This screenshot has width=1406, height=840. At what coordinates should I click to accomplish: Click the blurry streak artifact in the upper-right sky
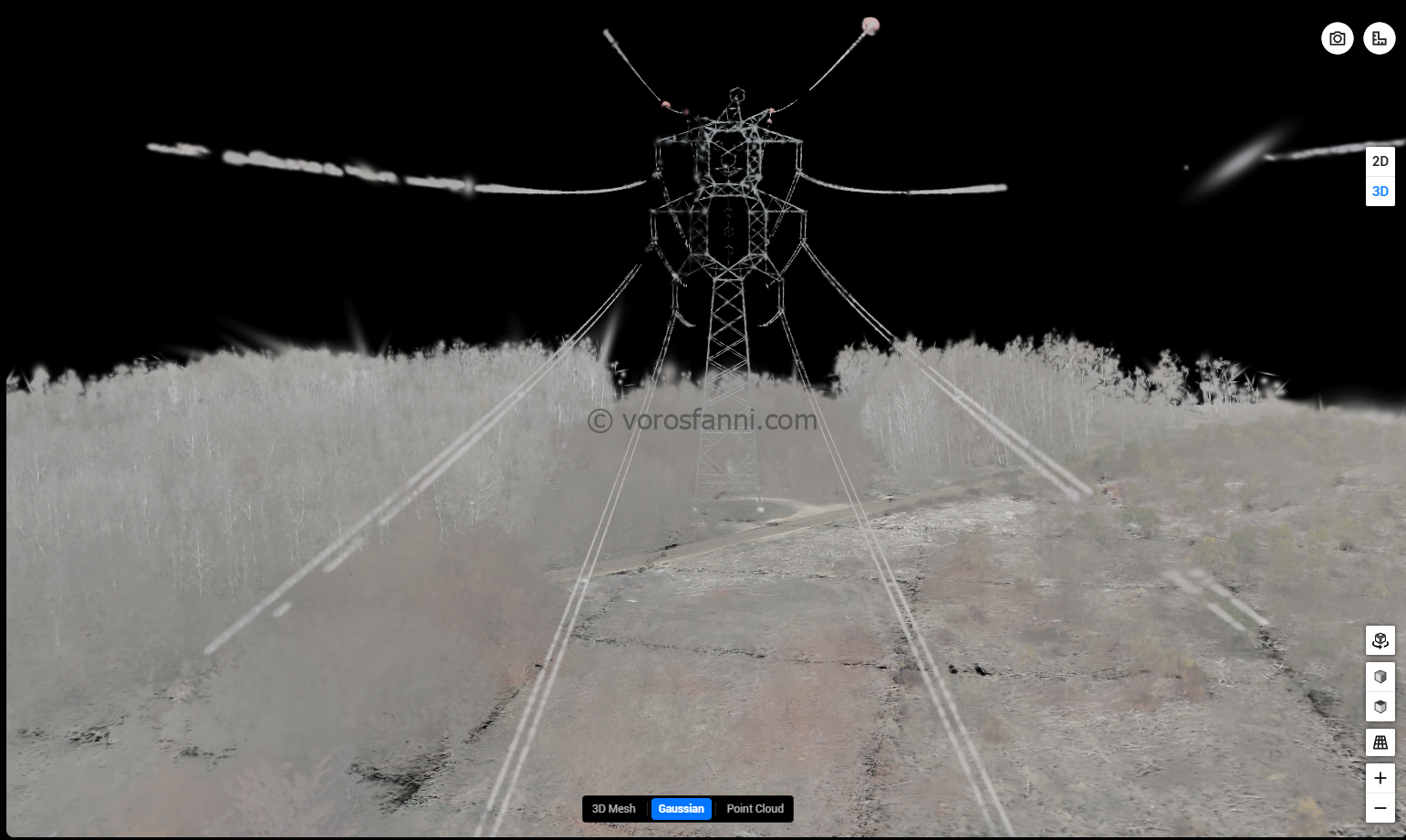[1239, 161]
